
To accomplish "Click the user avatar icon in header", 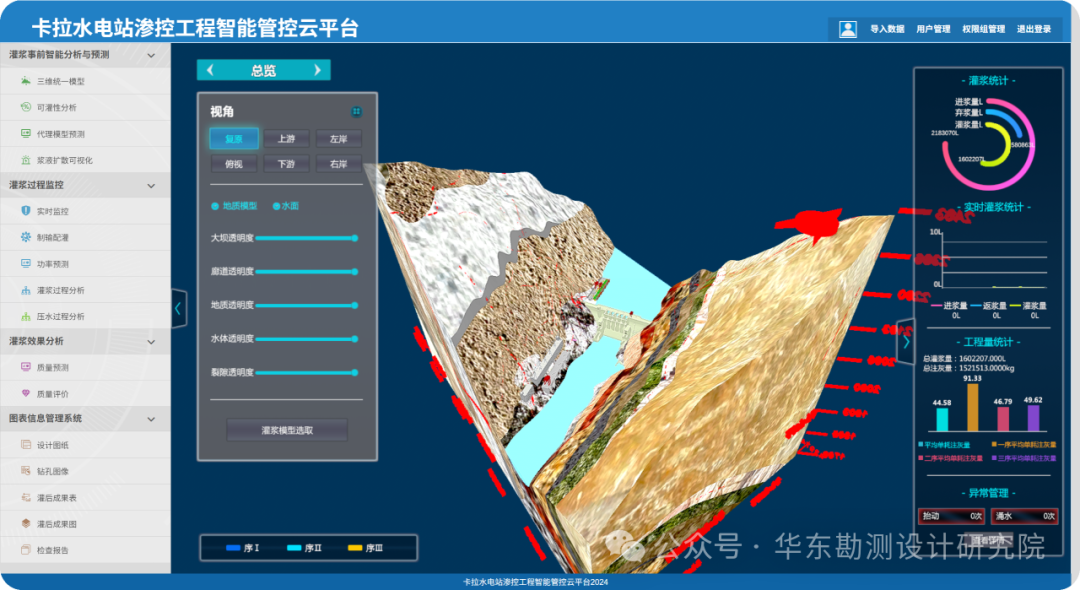I will tap(848, 29).
